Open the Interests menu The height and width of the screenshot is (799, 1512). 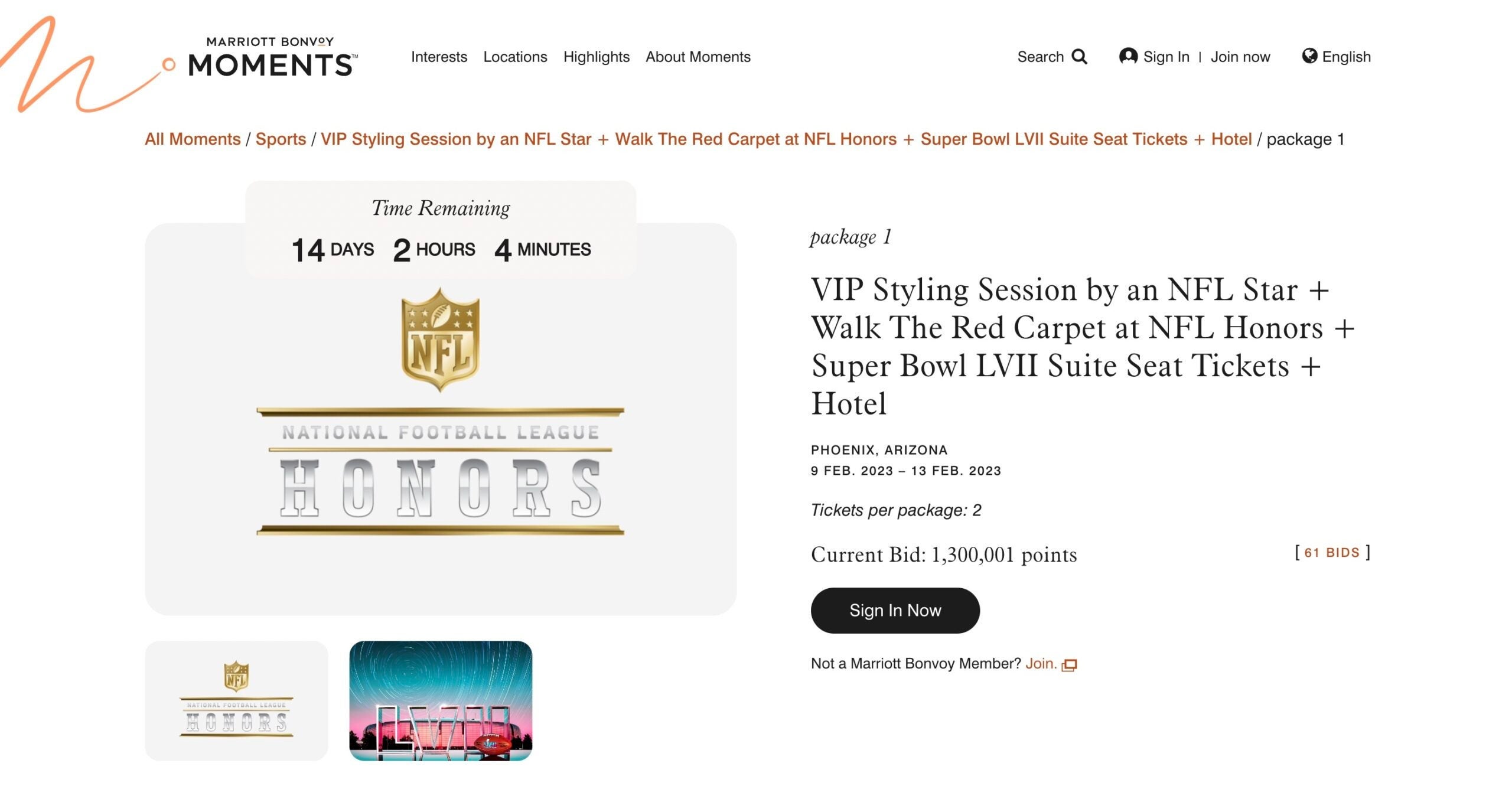pyautogui.click(x=439, y=57)
